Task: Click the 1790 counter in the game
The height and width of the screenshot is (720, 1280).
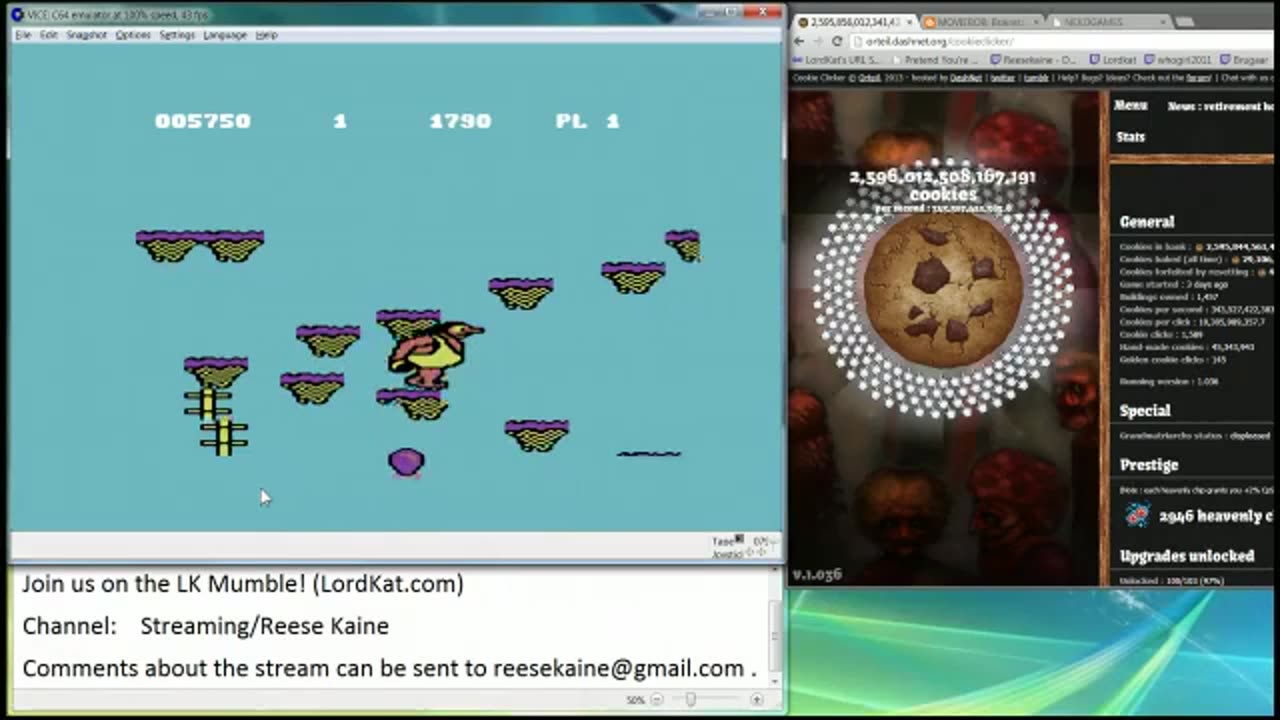Action: click(460, 121)
